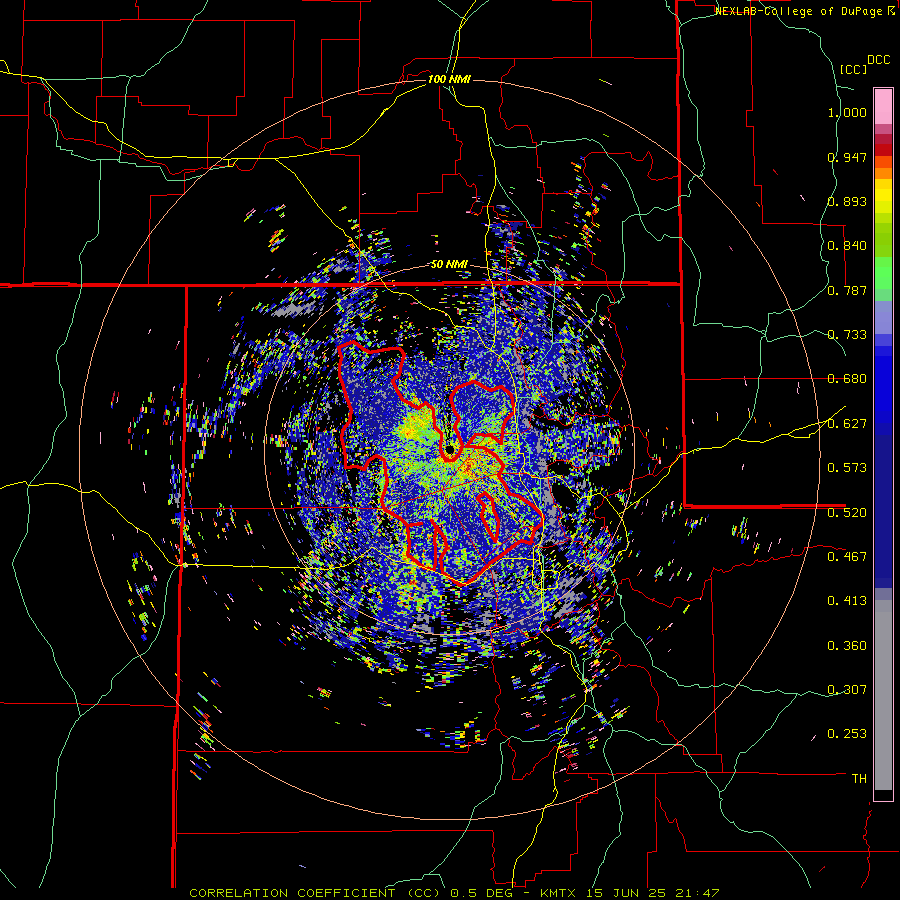
Task: Click the 0.893 scale value
Action: coord(847,201)
